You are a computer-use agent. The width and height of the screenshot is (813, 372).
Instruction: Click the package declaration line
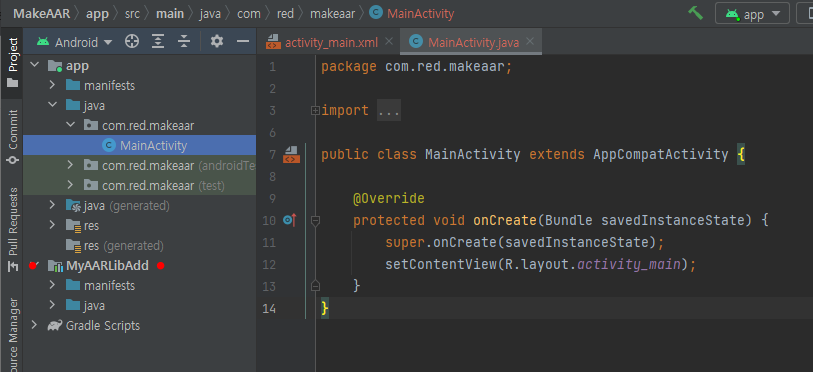coord(417,66)
